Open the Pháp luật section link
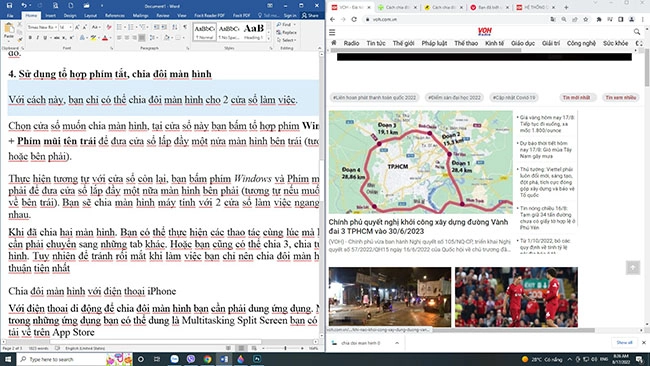 tap(434, 43)
